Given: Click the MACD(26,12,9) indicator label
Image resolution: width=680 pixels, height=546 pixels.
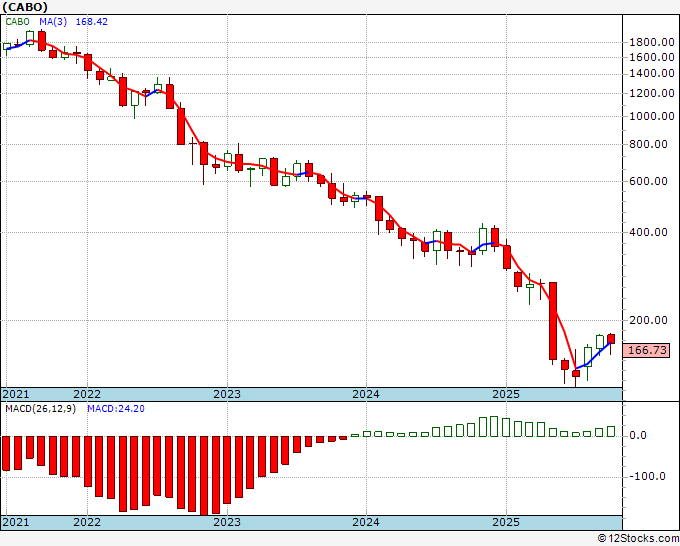Looking at the screenshot, I should click(x=40, y=409).
